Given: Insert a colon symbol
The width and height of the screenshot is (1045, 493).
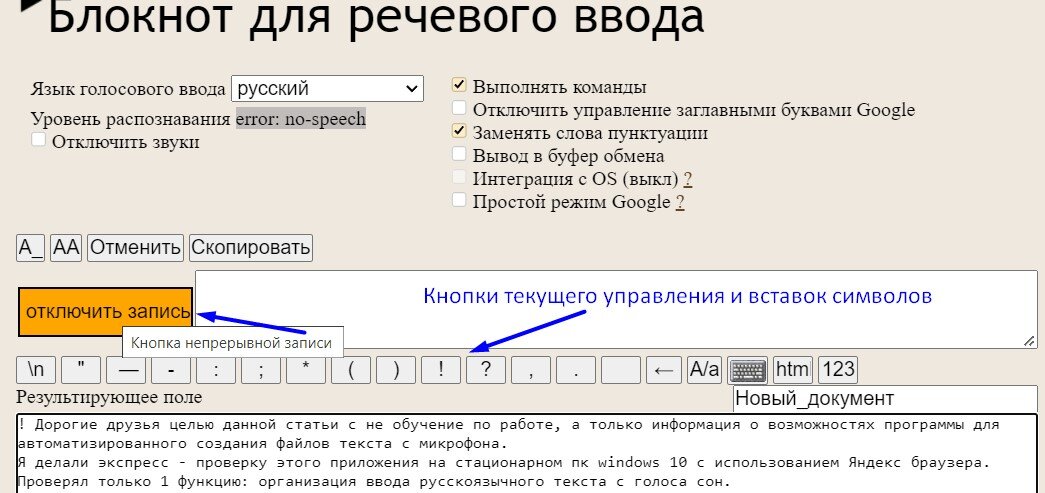Looking at the screenshot, I should pos(216,370).
